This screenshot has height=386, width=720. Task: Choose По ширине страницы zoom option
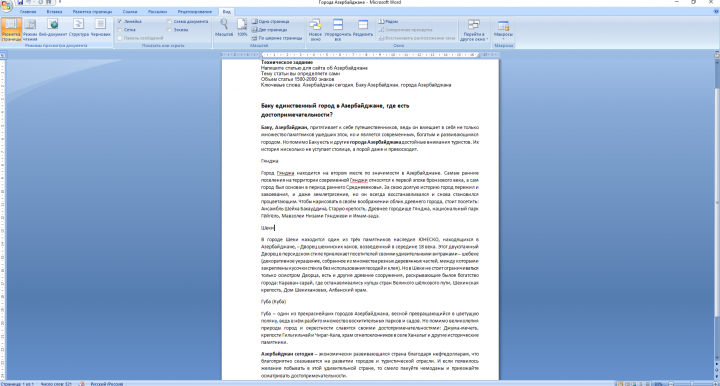click(x=277, y=38)
